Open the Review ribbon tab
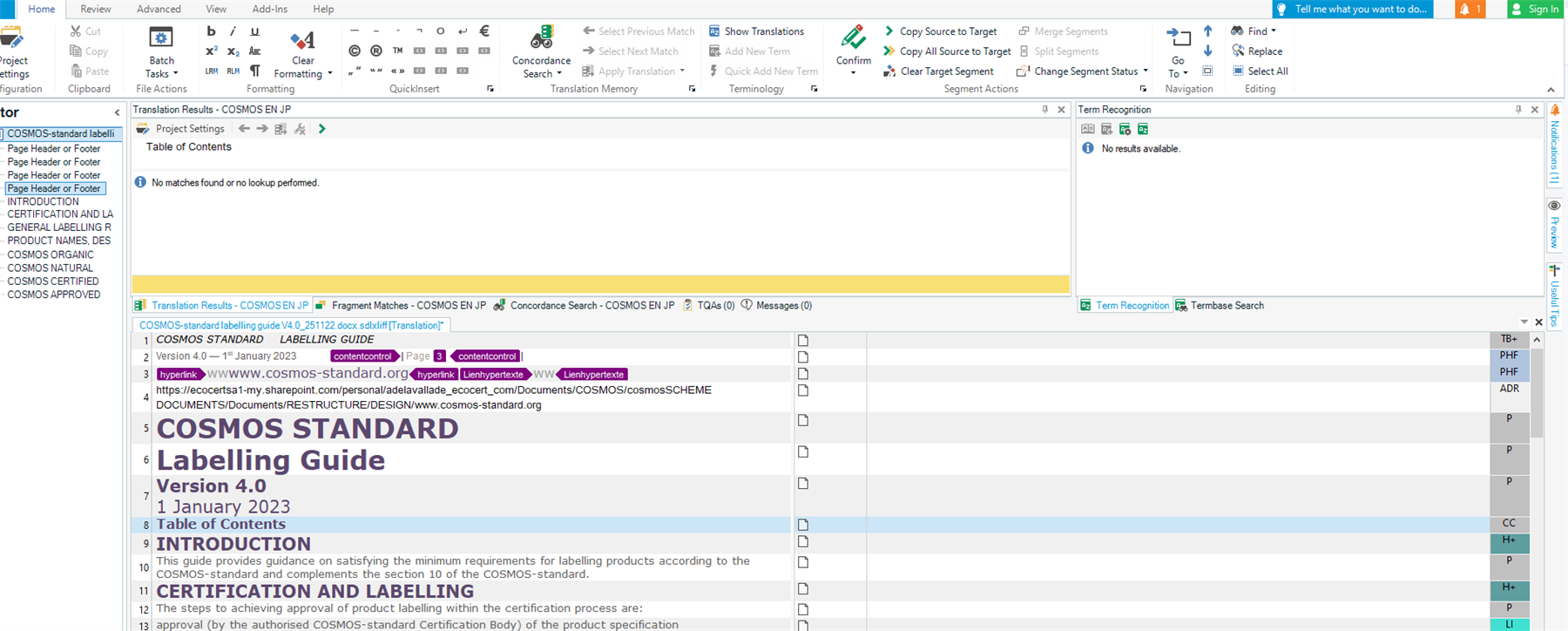1568x631 pixels. [x=96, y=9]
